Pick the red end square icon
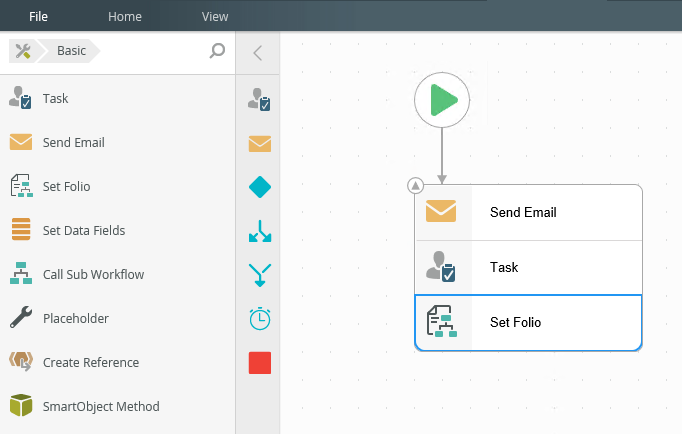The height and width of the screenshot is (434, 682). coord(260,363)
